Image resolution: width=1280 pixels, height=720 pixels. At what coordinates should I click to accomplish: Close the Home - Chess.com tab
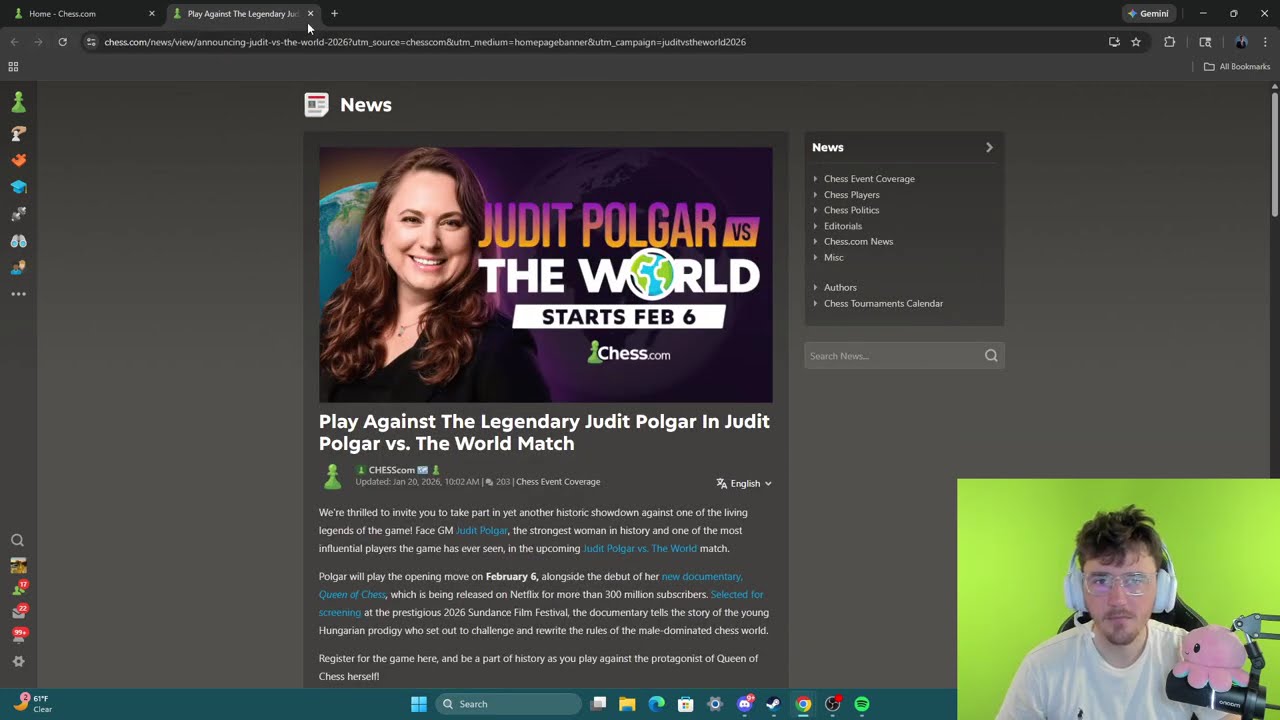152,14
